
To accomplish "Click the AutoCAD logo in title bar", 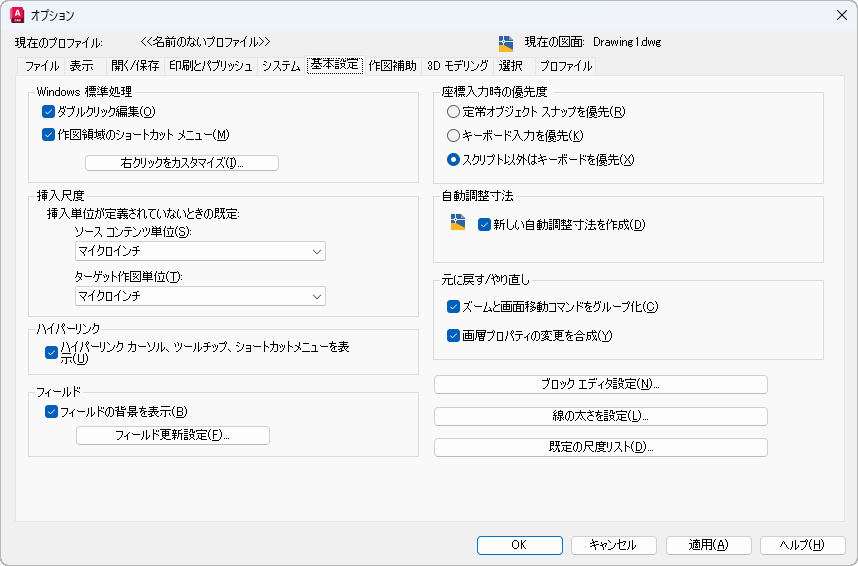I will point(17,15).
